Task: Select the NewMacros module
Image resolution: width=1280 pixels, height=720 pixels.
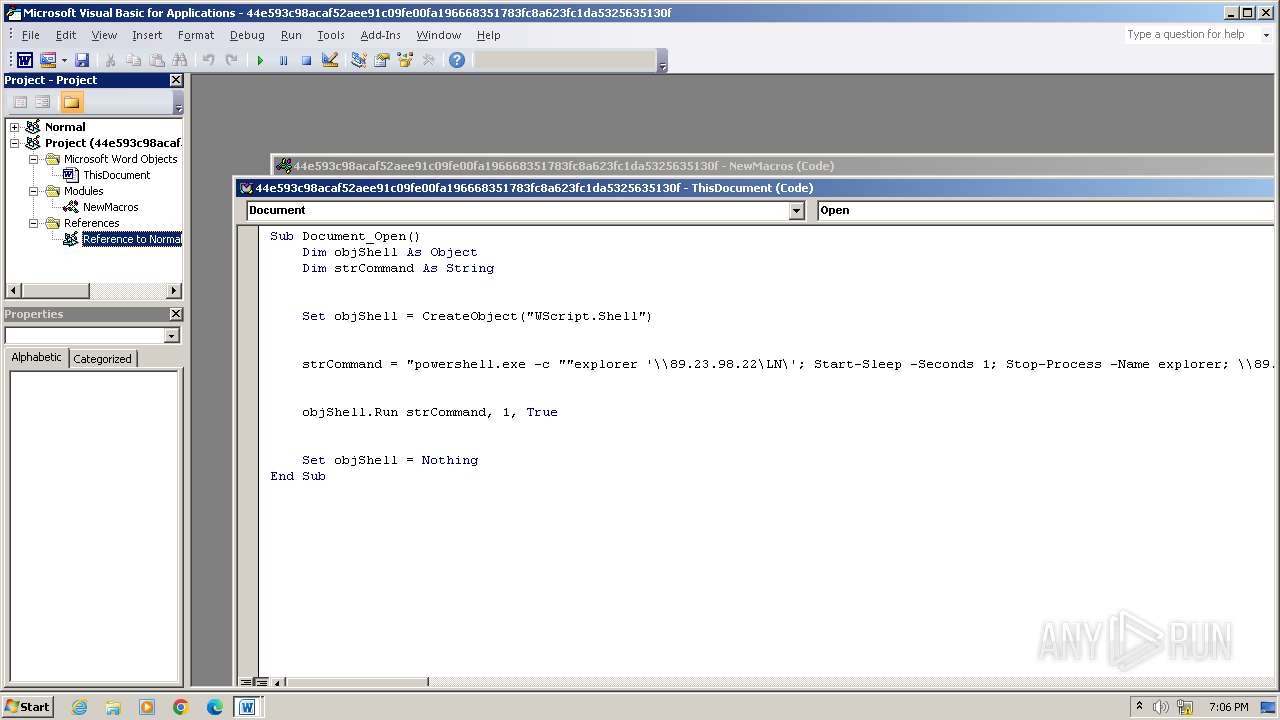Action: [x=111, y=207]
